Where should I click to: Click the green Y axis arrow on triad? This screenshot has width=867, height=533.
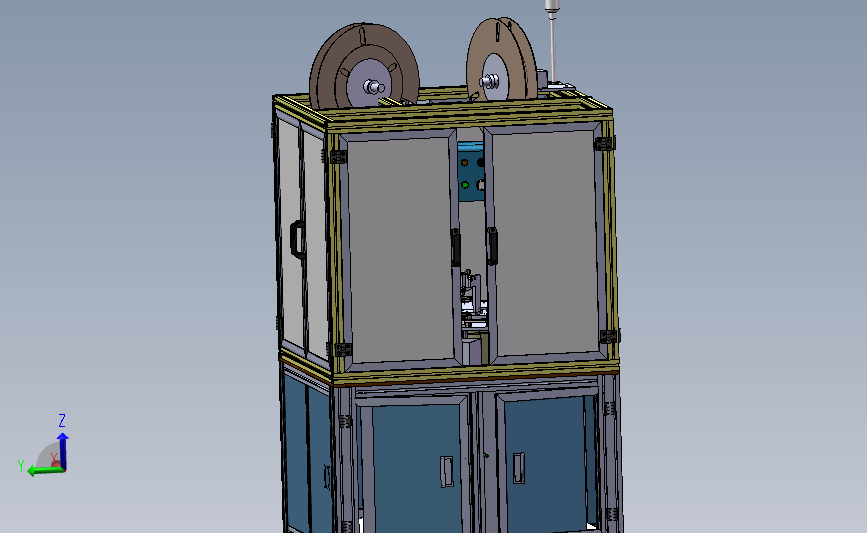45,471
